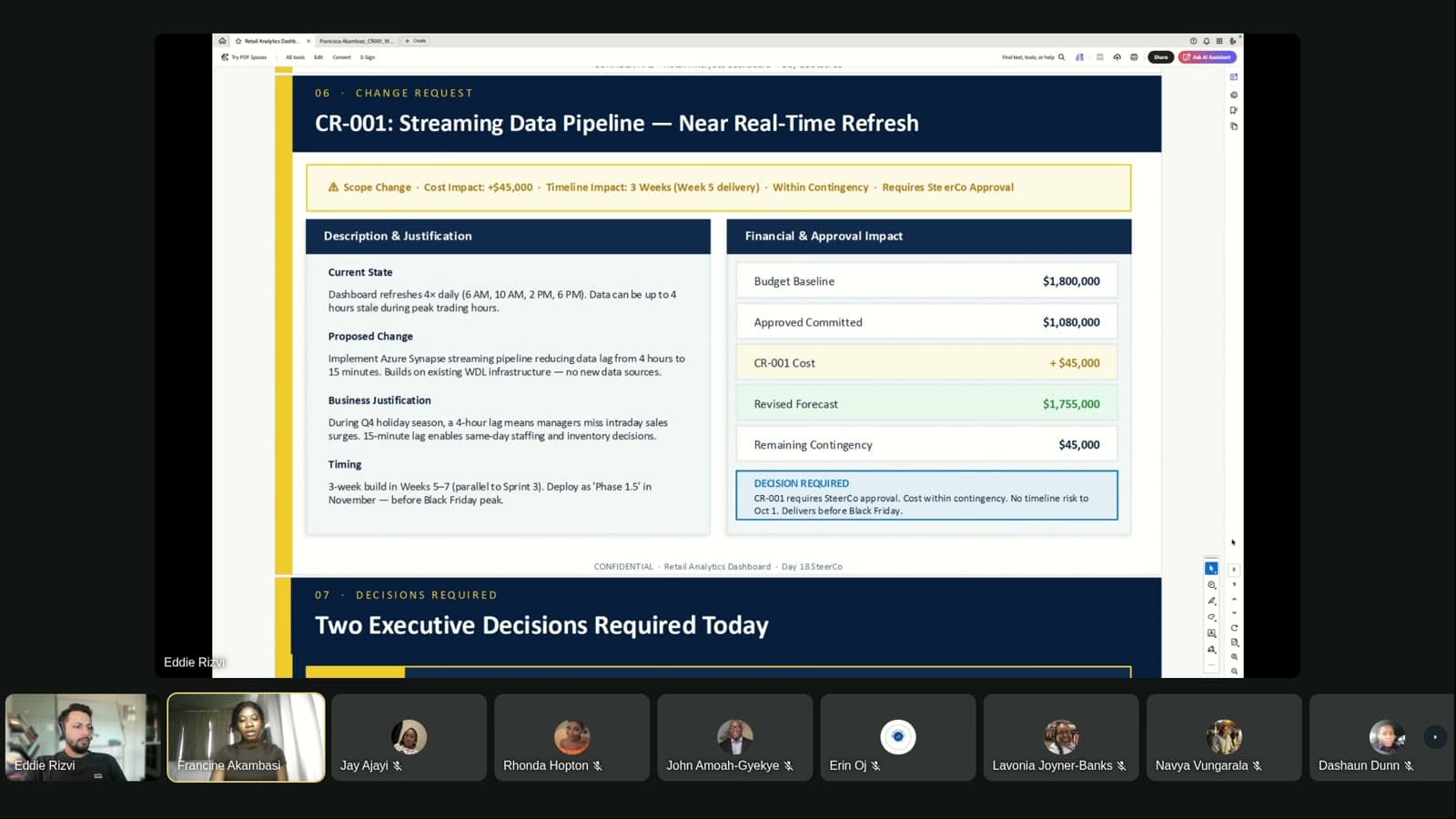Image resolution: width=1456 pixels, height=819 pixels.
Task: Select the zoom marquee tool in quick toolbar
Action: (1211, 585)
